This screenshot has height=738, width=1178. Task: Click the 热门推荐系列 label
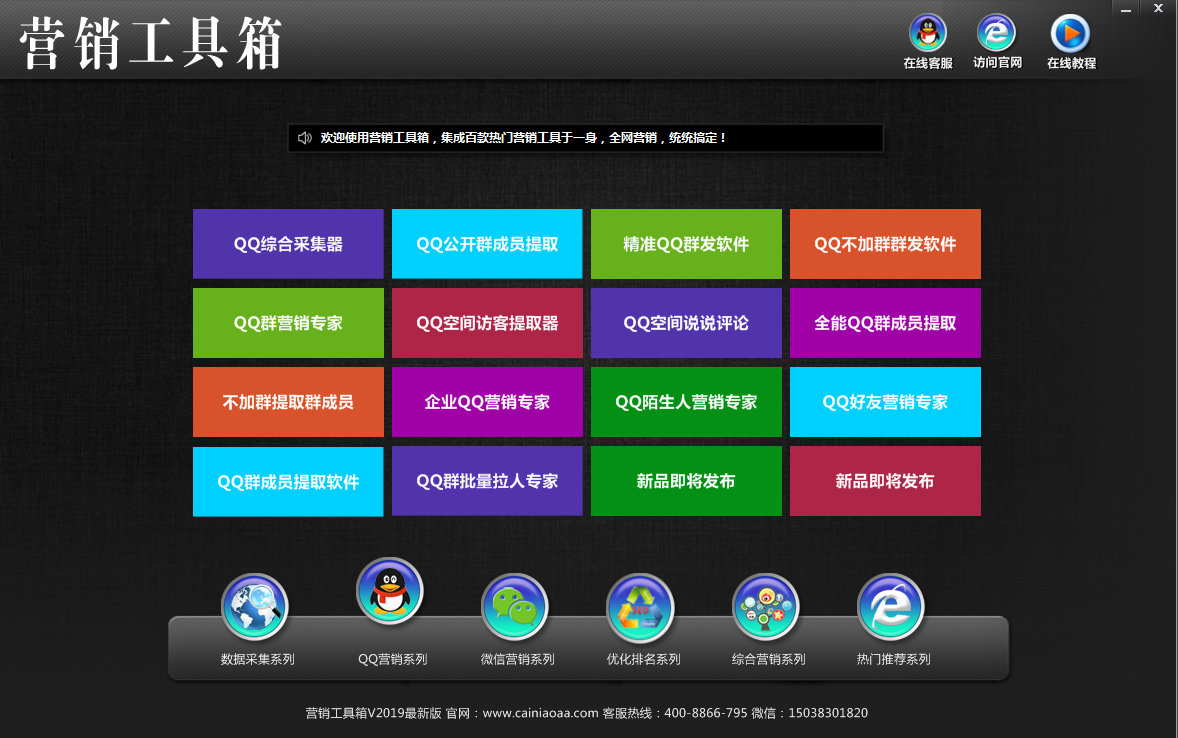click(893, 659)
